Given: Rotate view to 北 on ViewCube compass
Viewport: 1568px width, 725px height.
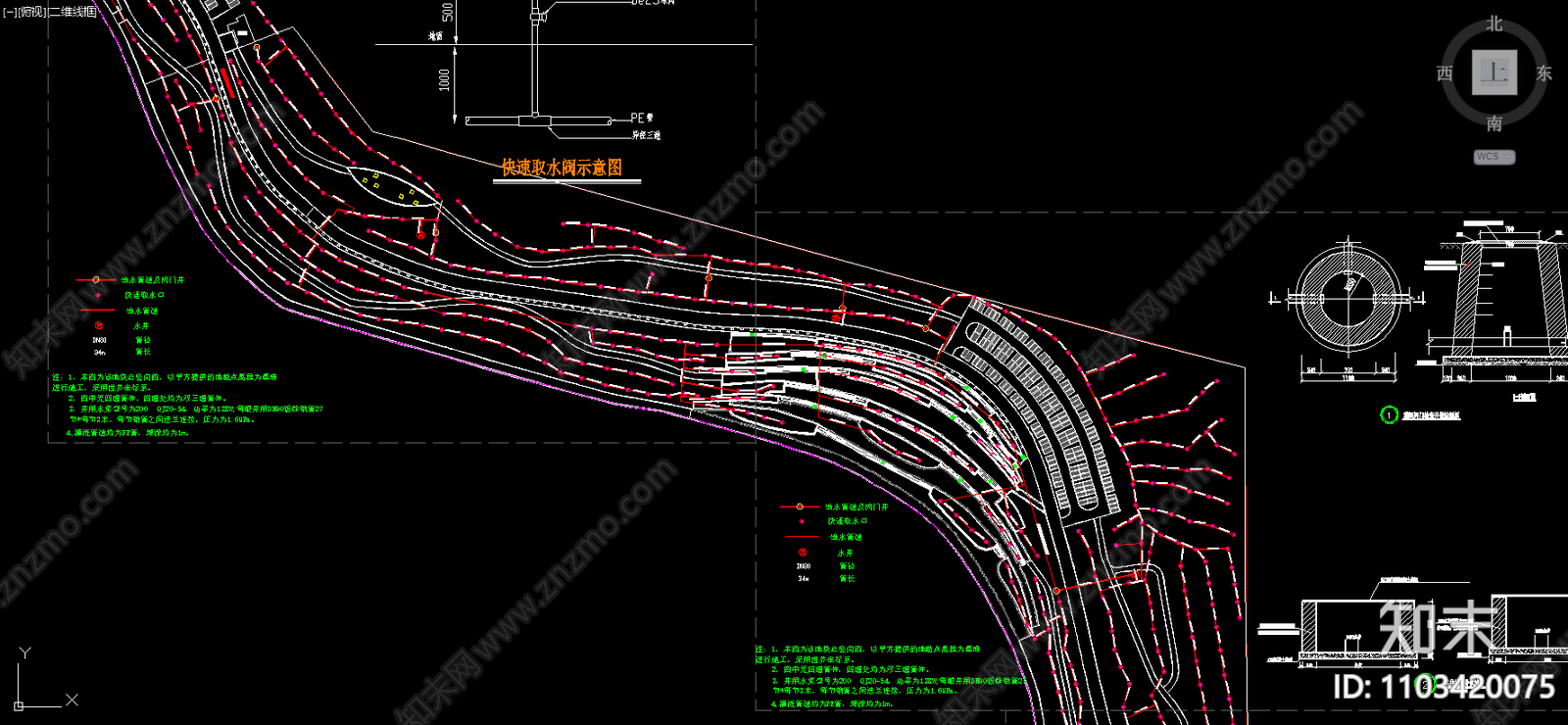Looking at the screenshot, I should click(x=1494, y=24).
